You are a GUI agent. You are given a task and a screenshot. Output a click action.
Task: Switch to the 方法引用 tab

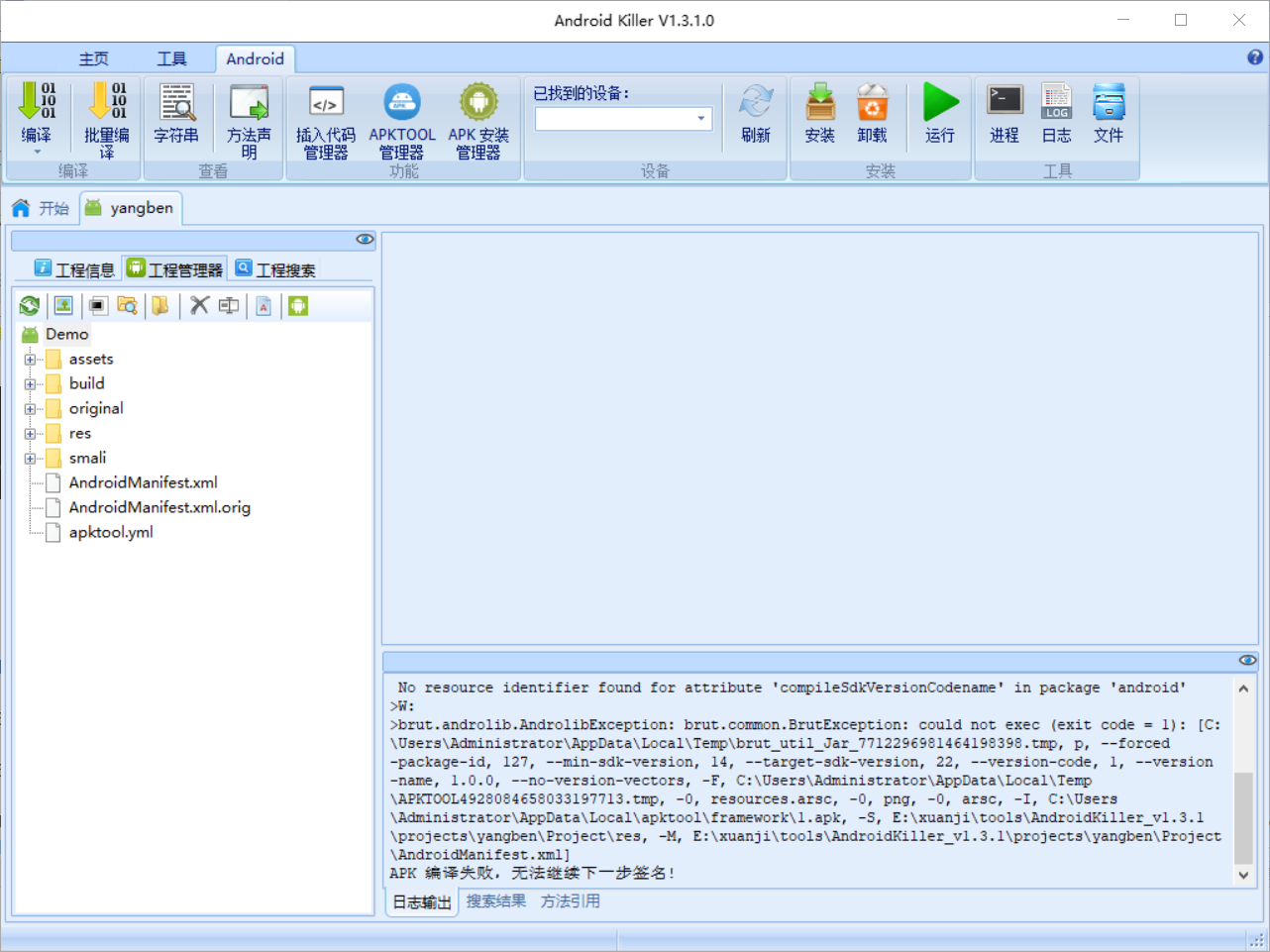click(570, 901)
